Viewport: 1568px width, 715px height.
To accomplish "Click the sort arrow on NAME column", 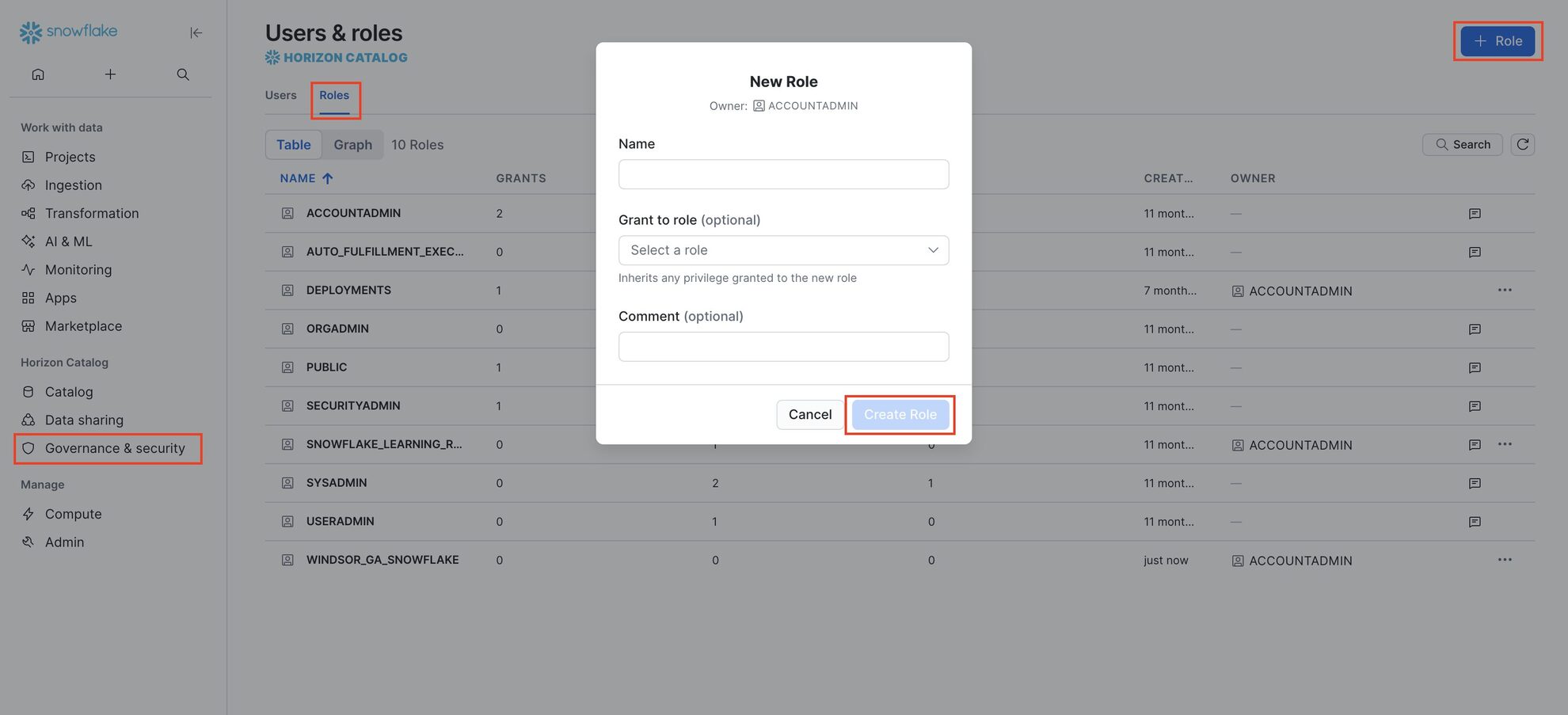I will [327, 178].
